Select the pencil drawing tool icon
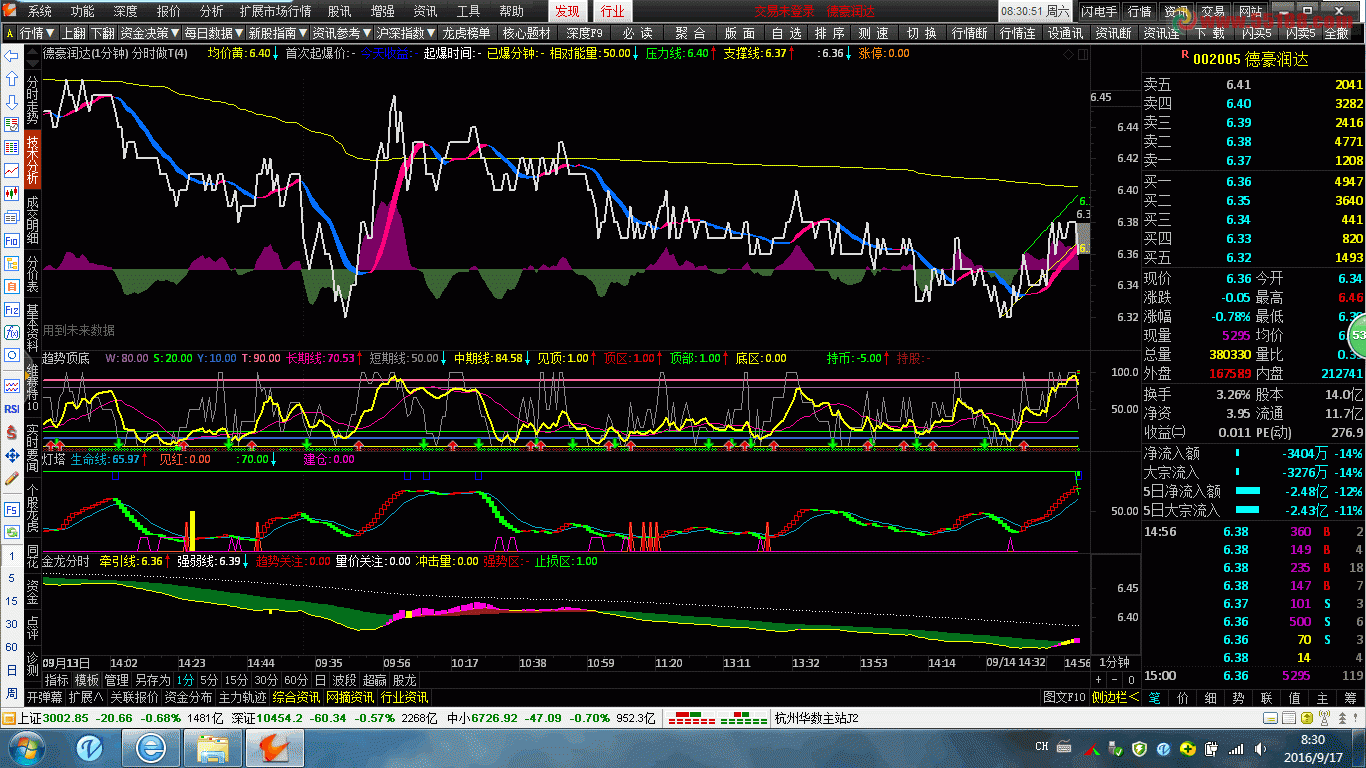This screenshot has height=768, width=1366. coord(11,479)
